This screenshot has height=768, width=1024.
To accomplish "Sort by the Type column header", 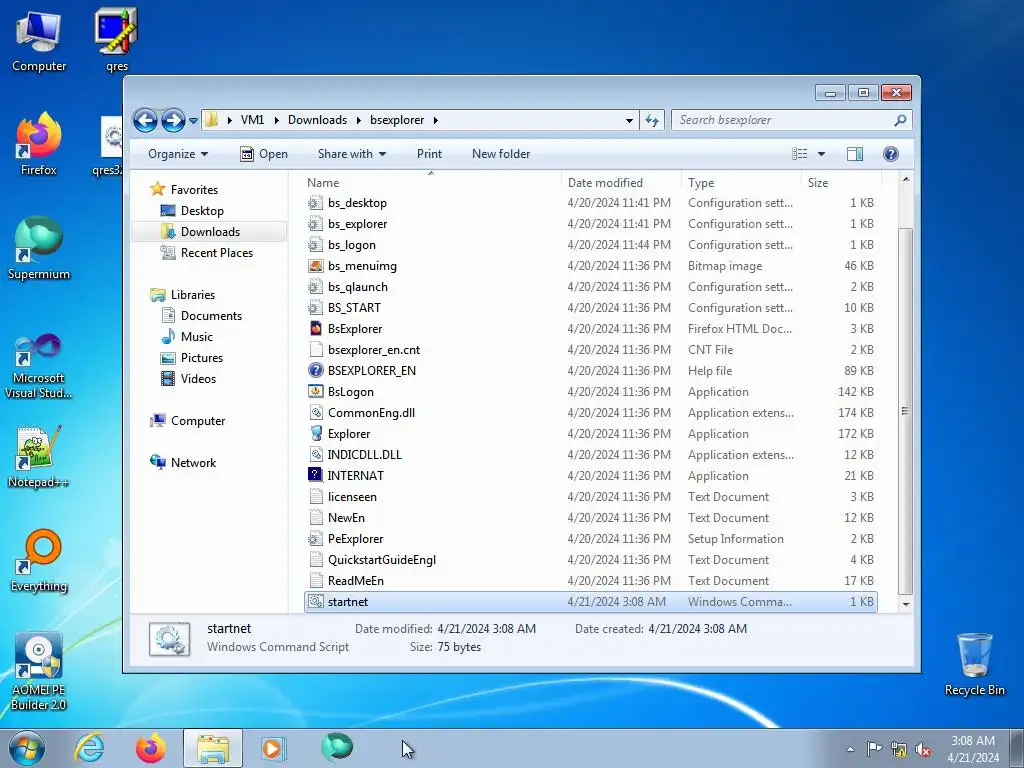I will click(x=741, y=183).
